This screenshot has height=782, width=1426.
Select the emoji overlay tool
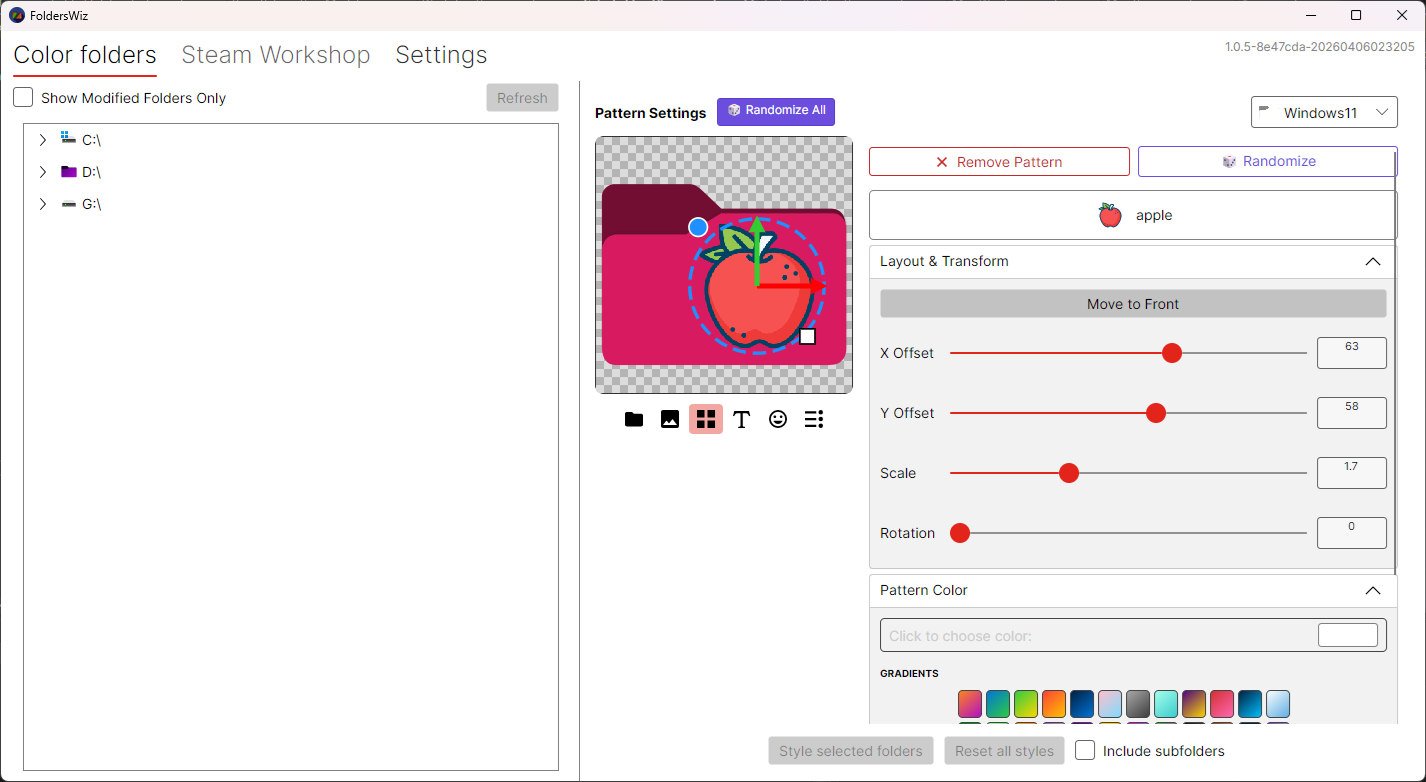[x=777, y=419]
